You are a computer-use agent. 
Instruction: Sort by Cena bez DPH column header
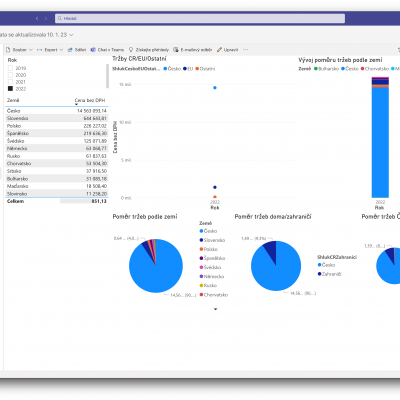click(x=90, y=100)
